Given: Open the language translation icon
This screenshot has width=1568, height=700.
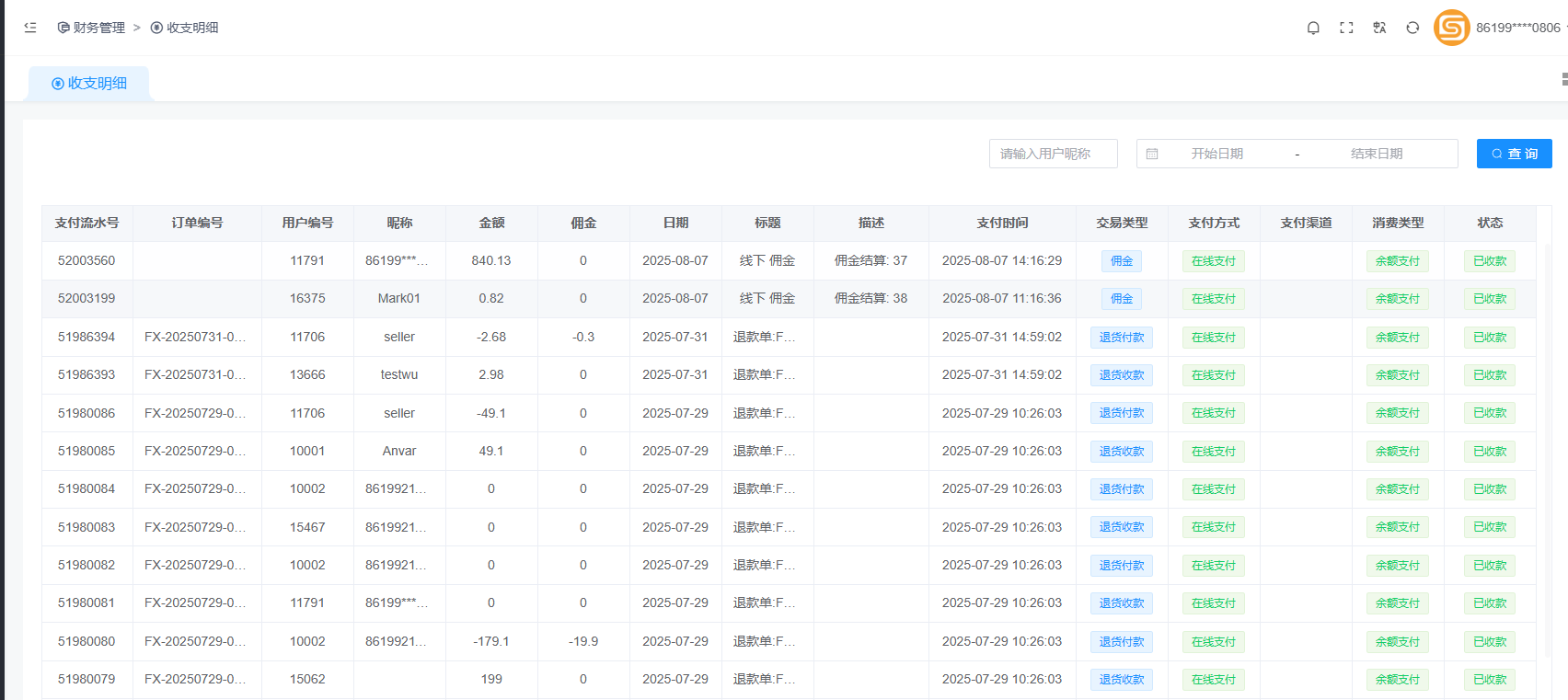Looking at the screenshot, I should (x=1379, y=28).
